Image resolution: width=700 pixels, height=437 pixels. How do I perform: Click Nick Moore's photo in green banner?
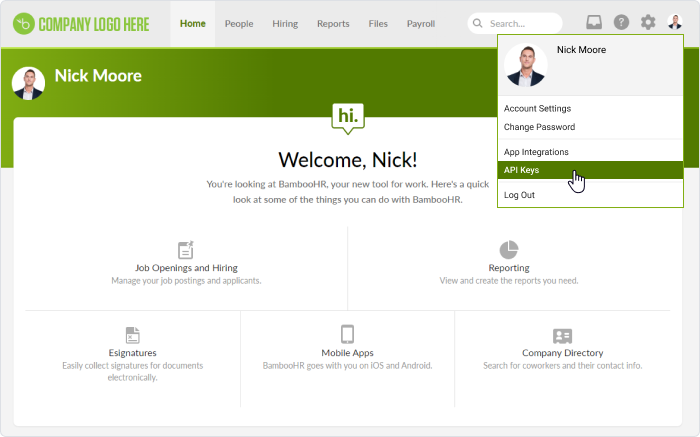point(28,83)
